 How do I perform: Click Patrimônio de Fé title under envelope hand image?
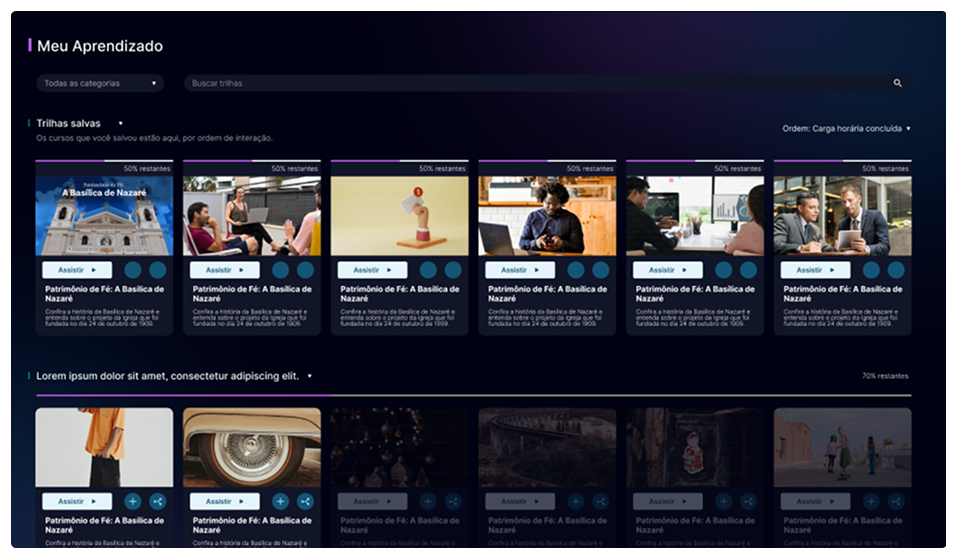click(x=400, y=294)
